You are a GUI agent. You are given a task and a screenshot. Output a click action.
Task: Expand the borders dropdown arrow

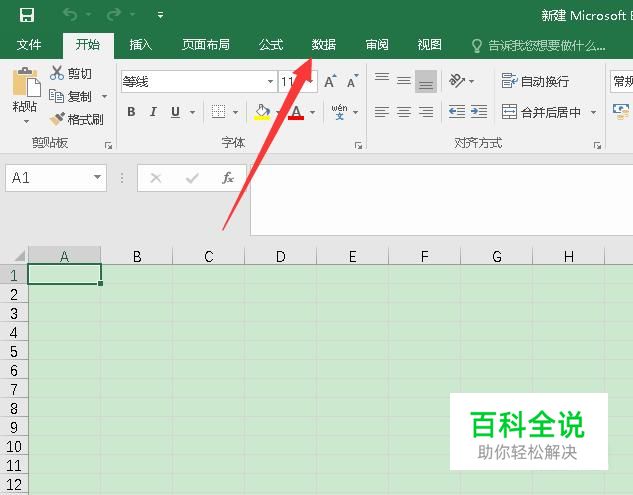coord(235,112)
